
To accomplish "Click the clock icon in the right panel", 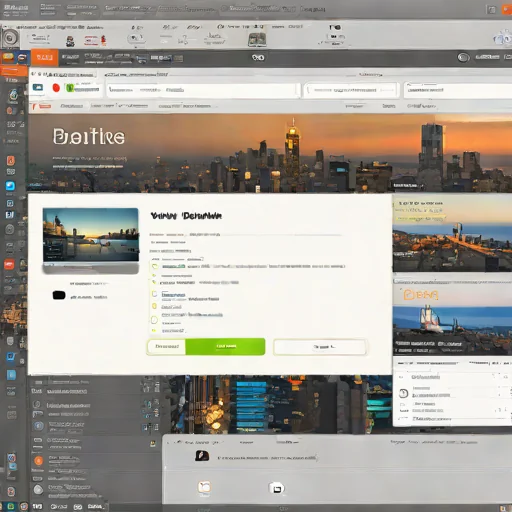I will pos(403,393).
